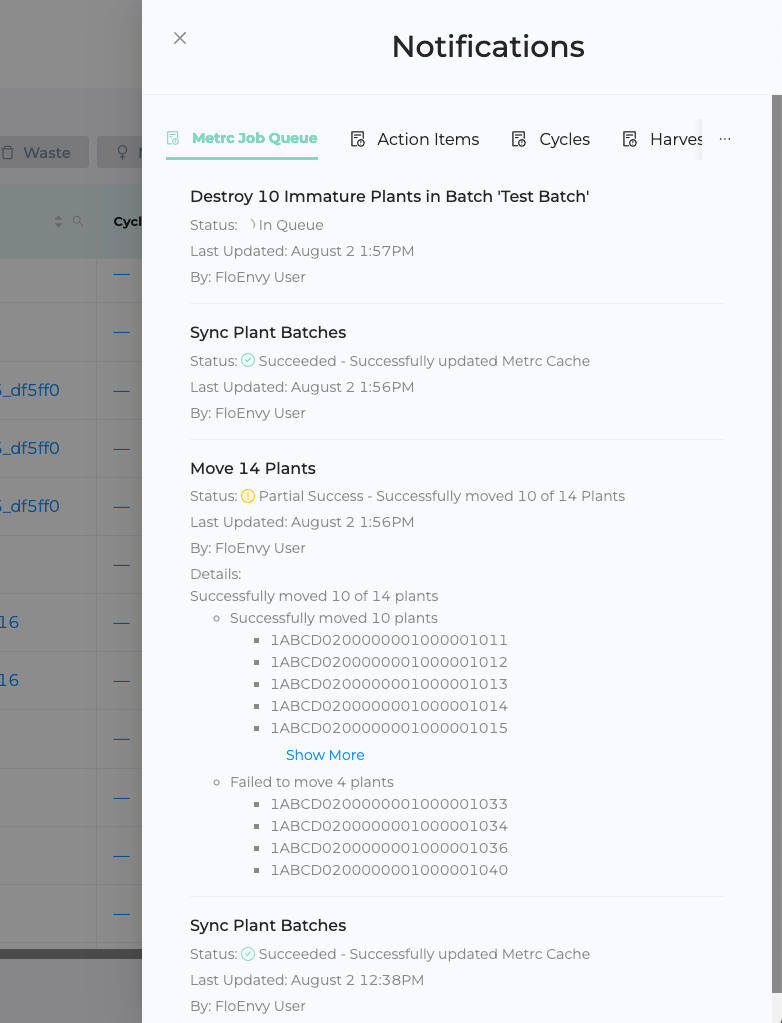Switch to the Action Items tab
The width and height of the screenshot is (782, 1023).
(427, 140)
